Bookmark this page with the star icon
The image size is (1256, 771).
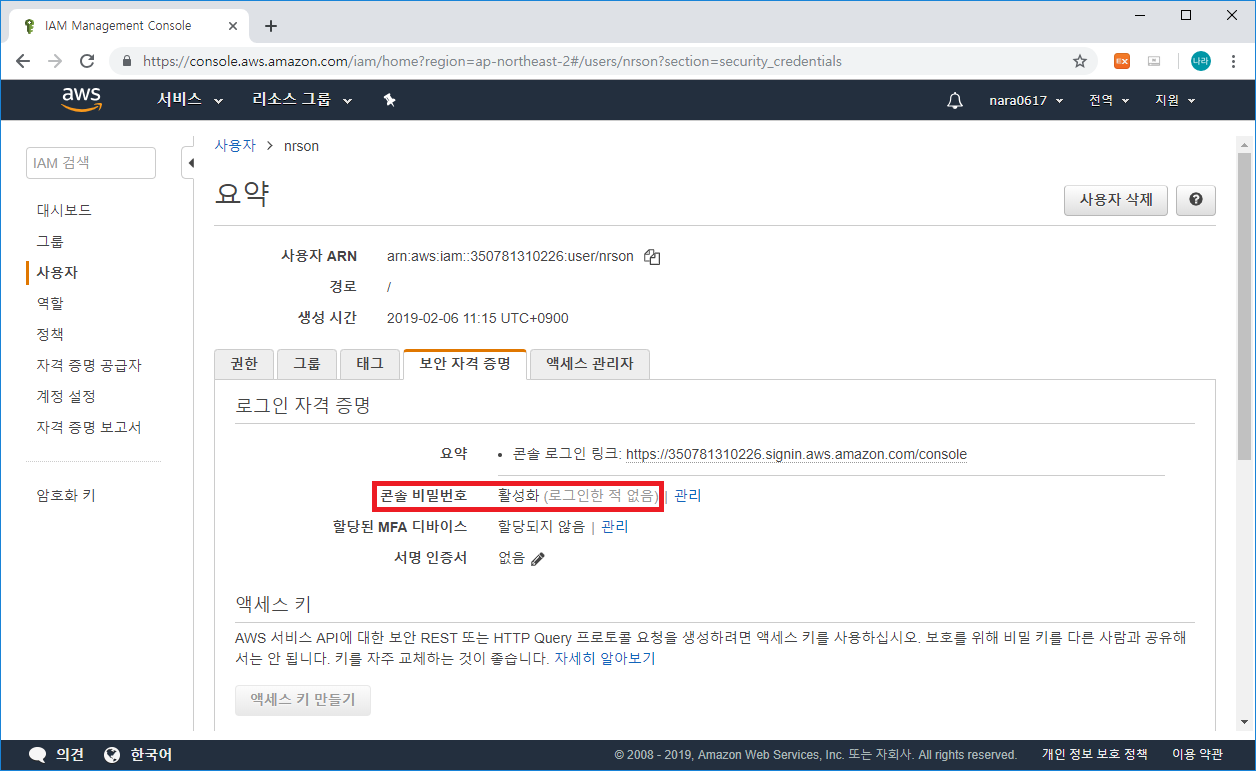1080,61
